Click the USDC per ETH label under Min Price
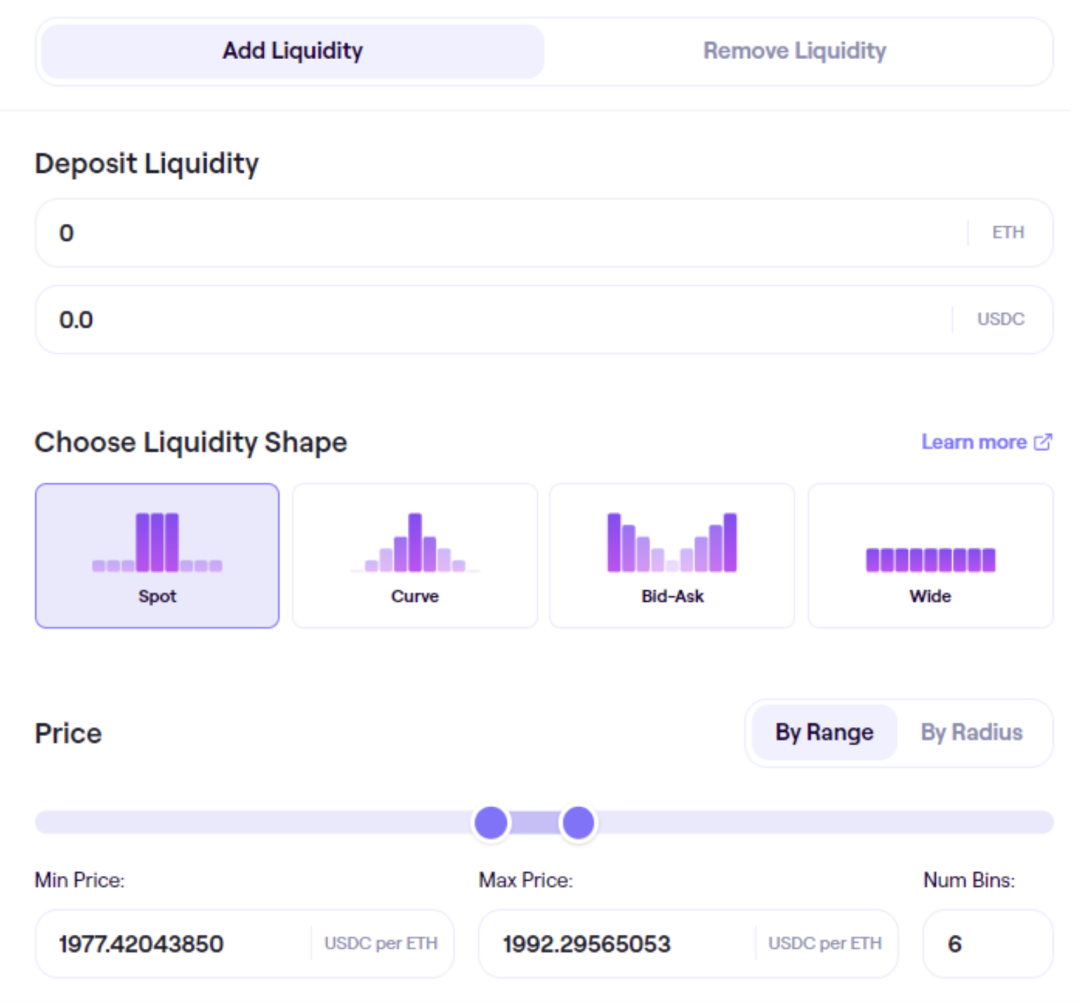 (x=383, y=942)
